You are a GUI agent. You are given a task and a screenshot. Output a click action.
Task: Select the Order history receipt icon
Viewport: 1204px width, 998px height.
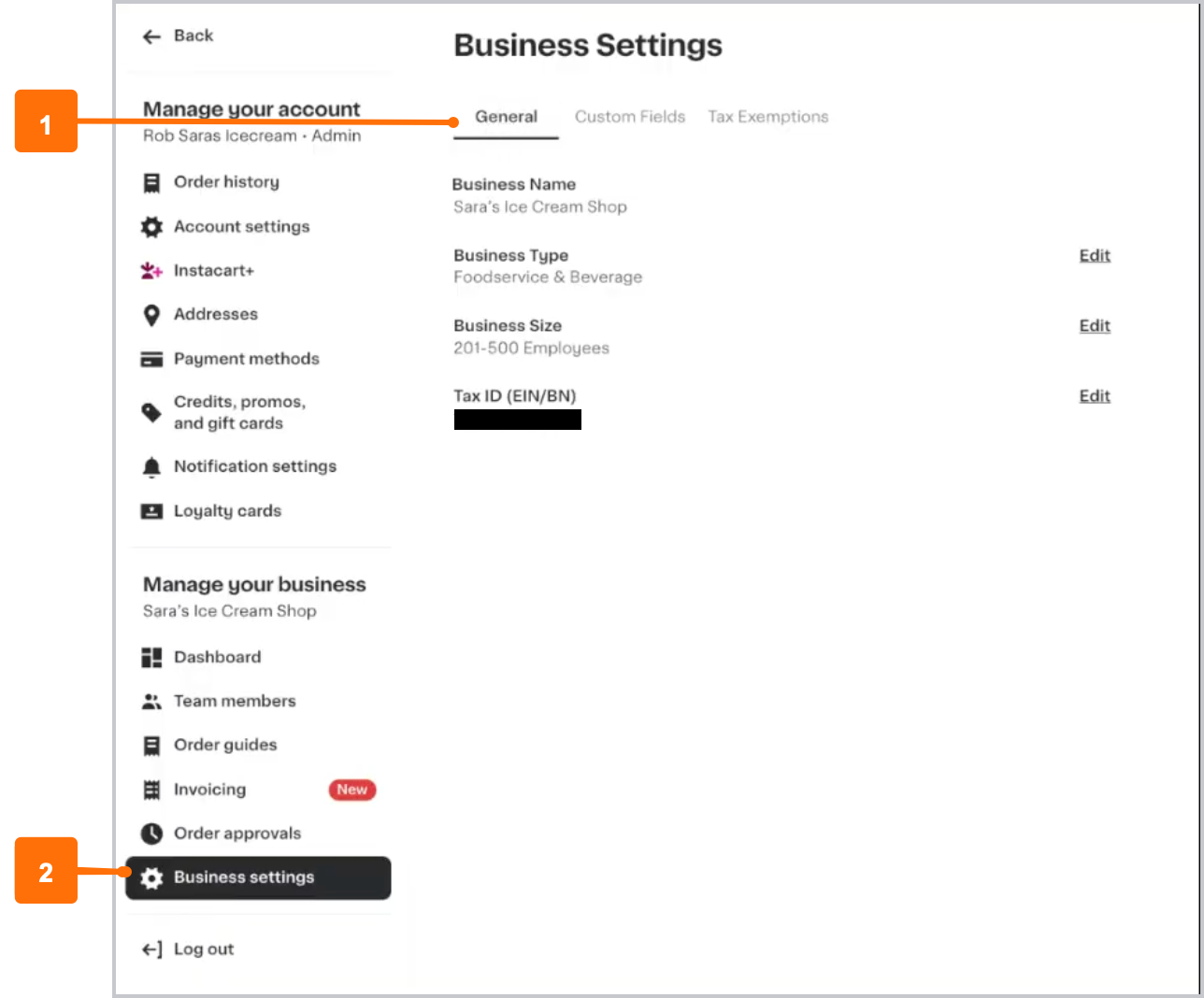coord(151,182)
